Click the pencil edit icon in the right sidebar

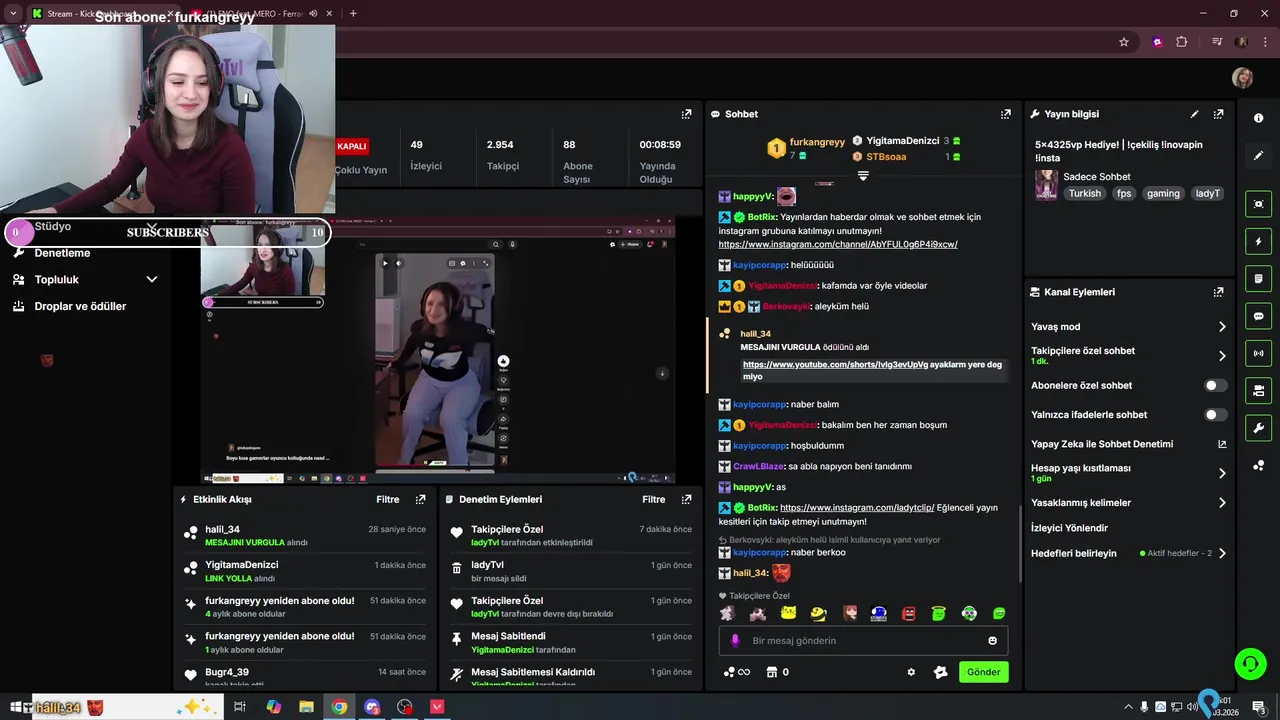pos(1258,155)
